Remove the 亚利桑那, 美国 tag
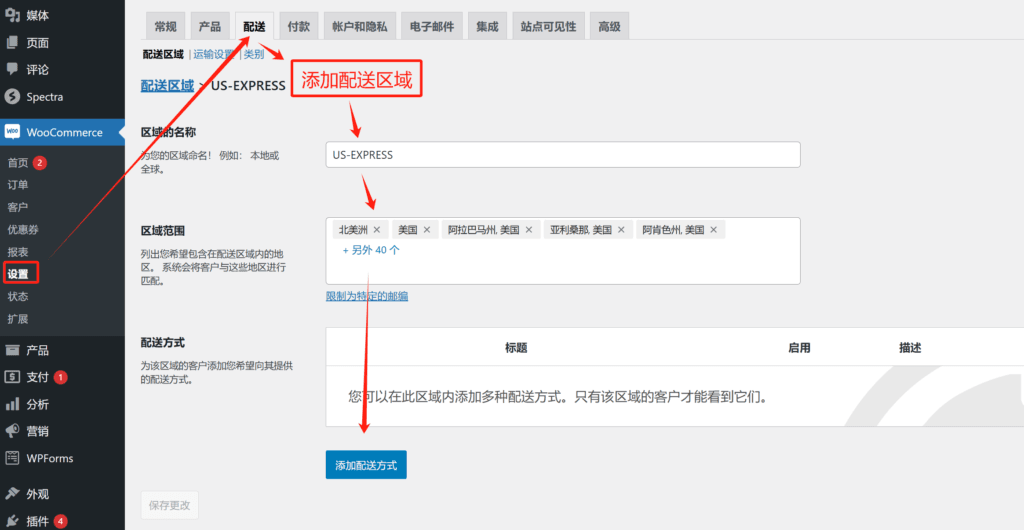The image size is (1024, 530). (621, 230)
